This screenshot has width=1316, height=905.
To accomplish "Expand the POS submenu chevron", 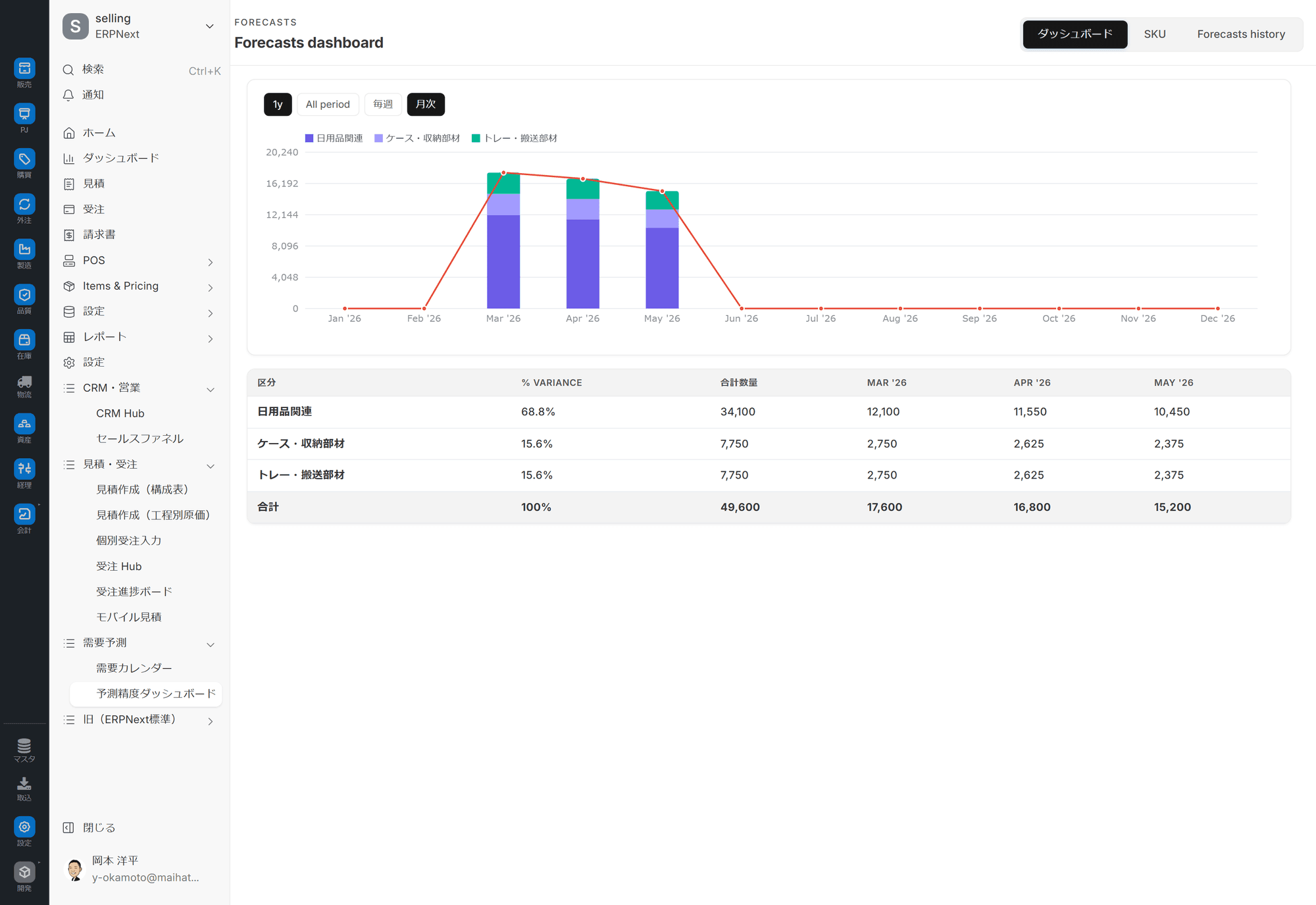I will click(211, 262).
